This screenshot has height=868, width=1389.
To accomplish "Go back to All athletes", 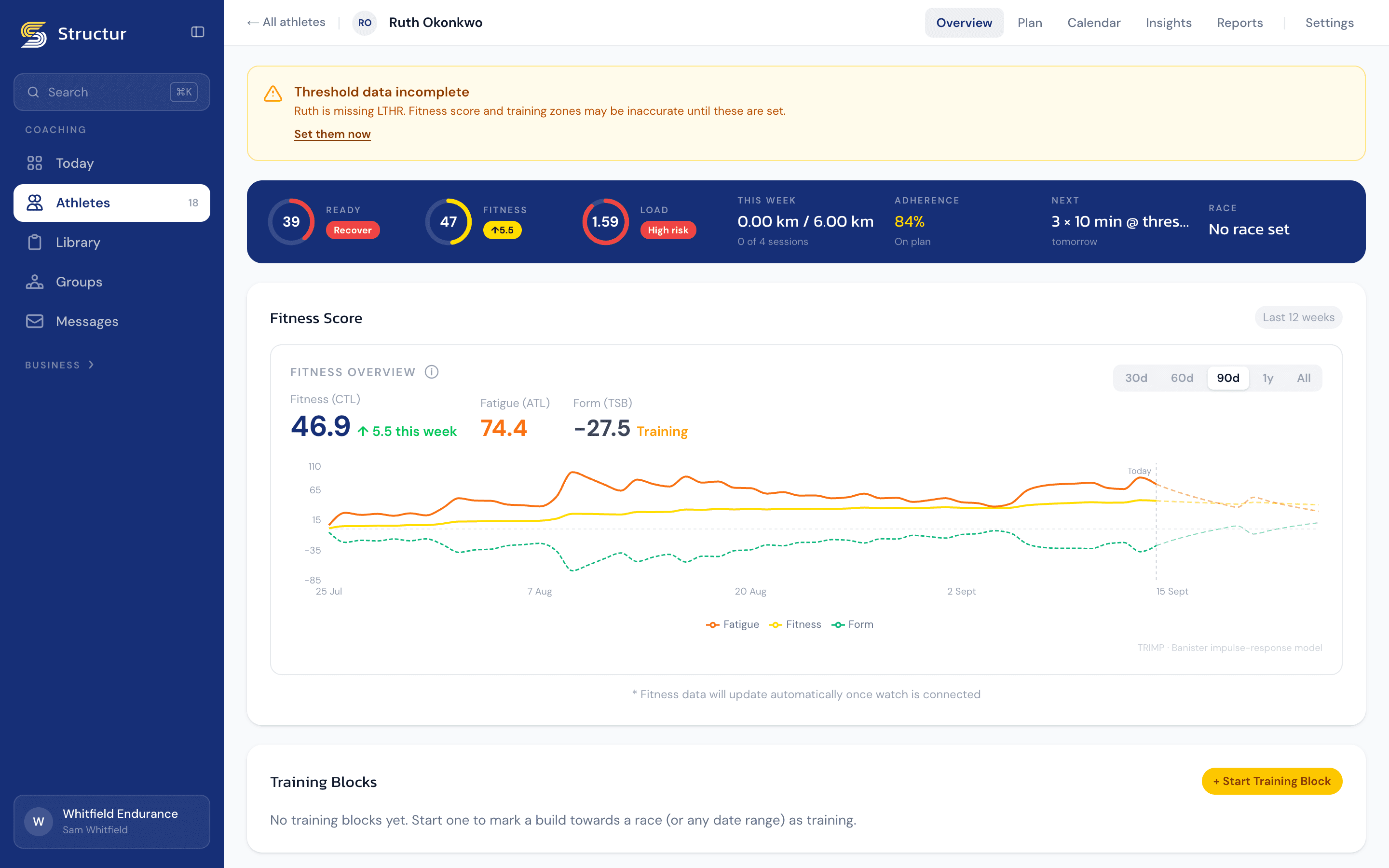I will pos(286,22).
